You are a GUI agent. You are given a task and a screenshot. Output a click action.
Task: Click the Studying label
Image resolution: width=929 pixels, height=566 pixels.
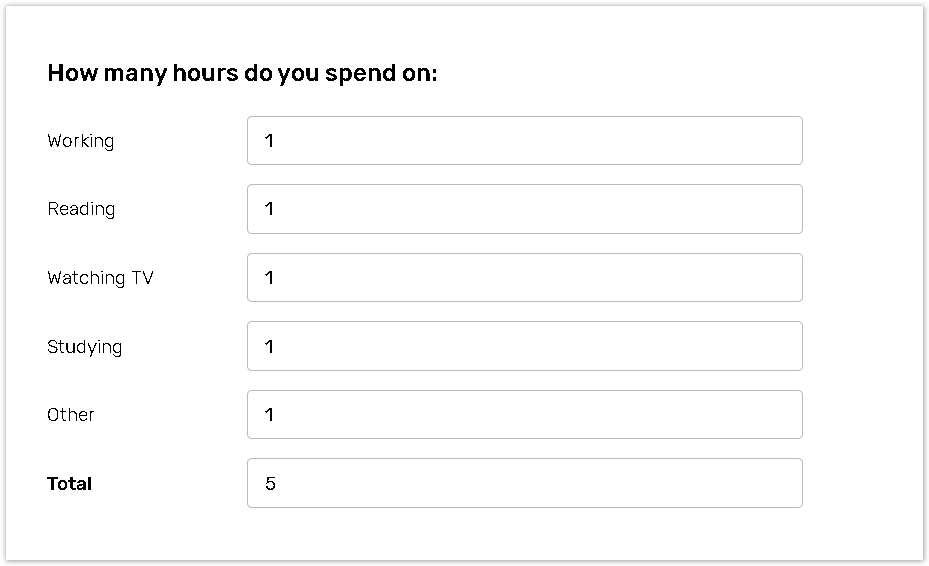pyautogui.click(x=84, y=347)
